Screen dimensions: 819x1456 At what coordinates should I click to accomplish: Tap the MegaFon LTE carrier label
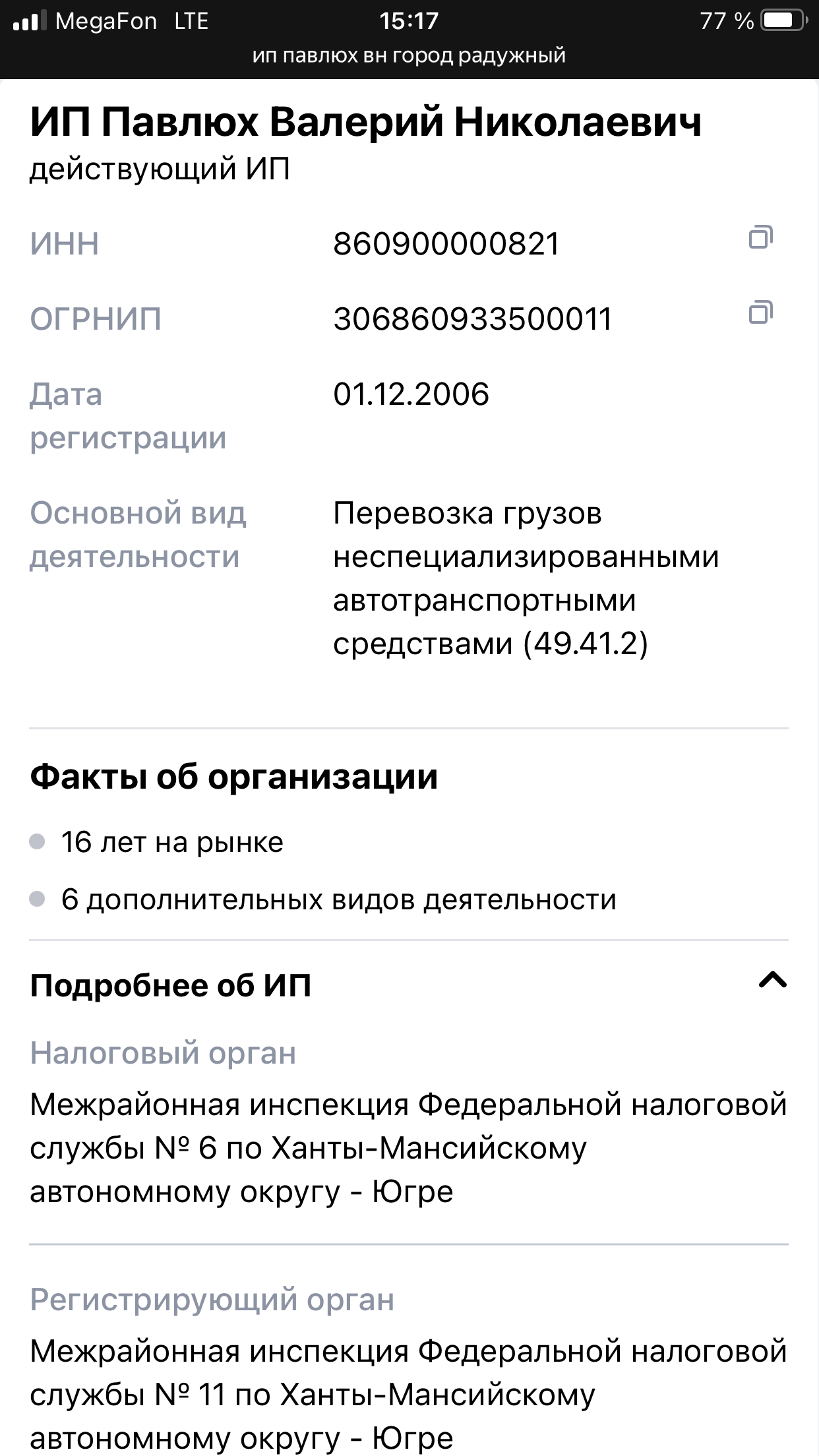click(132, 21)
